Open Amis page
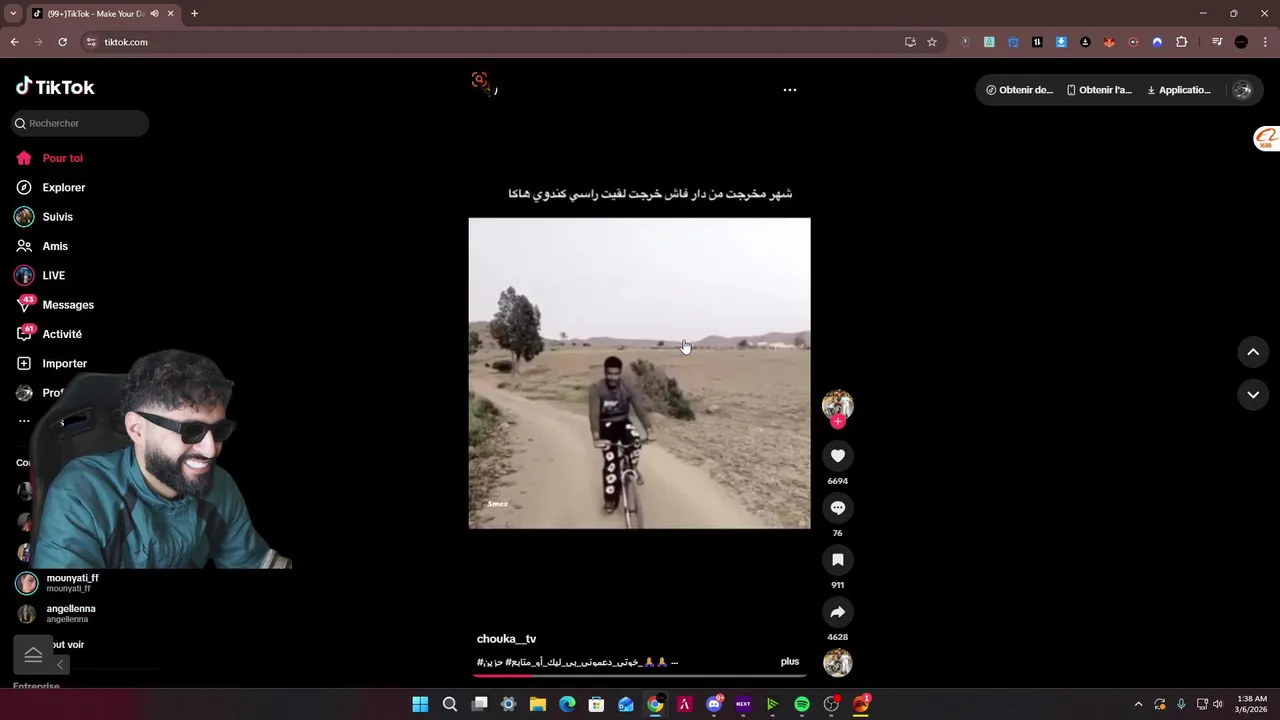This screenshot has width=1280, height=720. 42,246
